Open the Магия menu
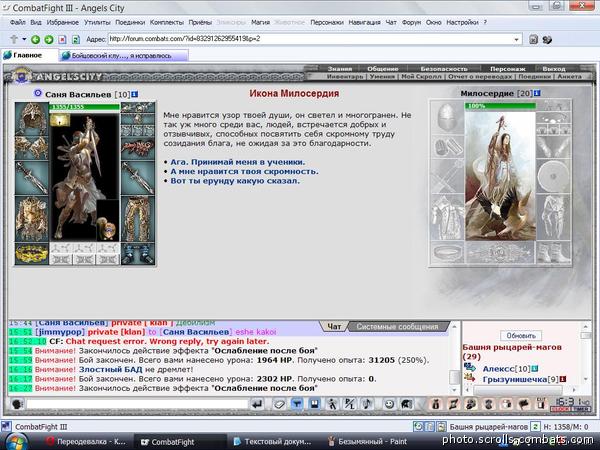This screenshot has height=450, width=600. pos(260,21)
